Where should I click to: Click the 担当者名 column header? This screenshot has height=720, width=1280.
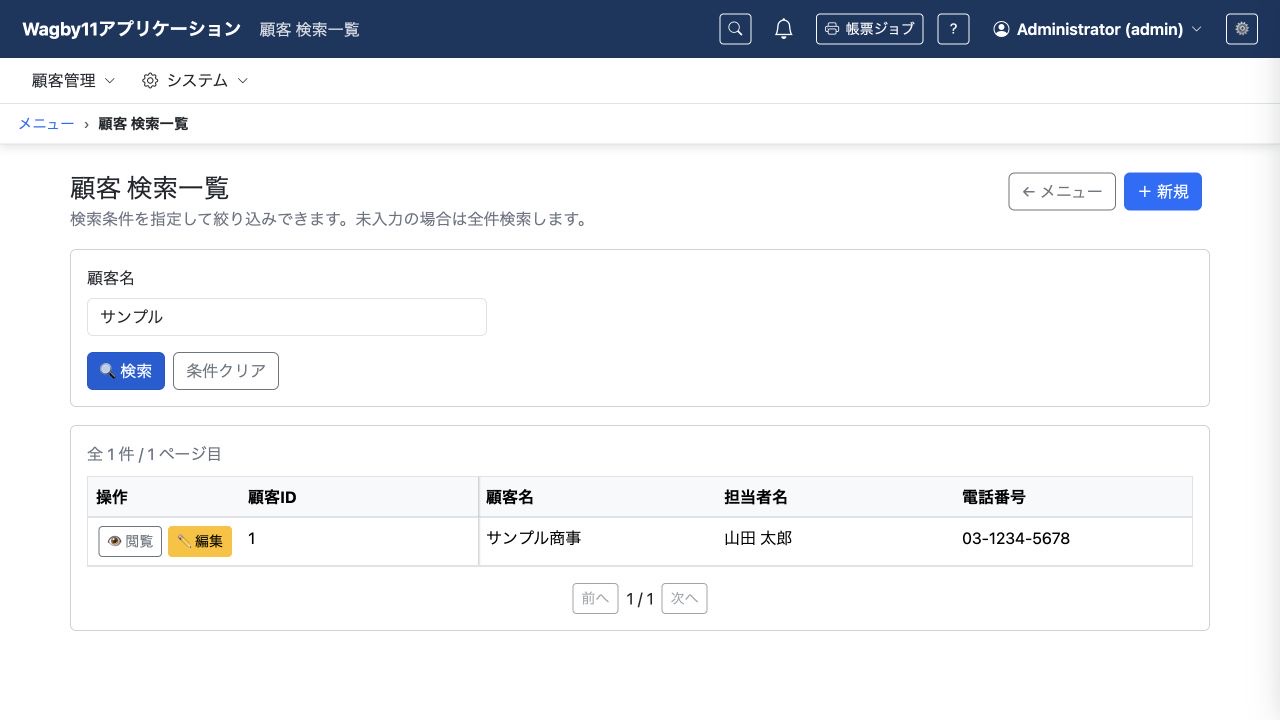[835, 497]
